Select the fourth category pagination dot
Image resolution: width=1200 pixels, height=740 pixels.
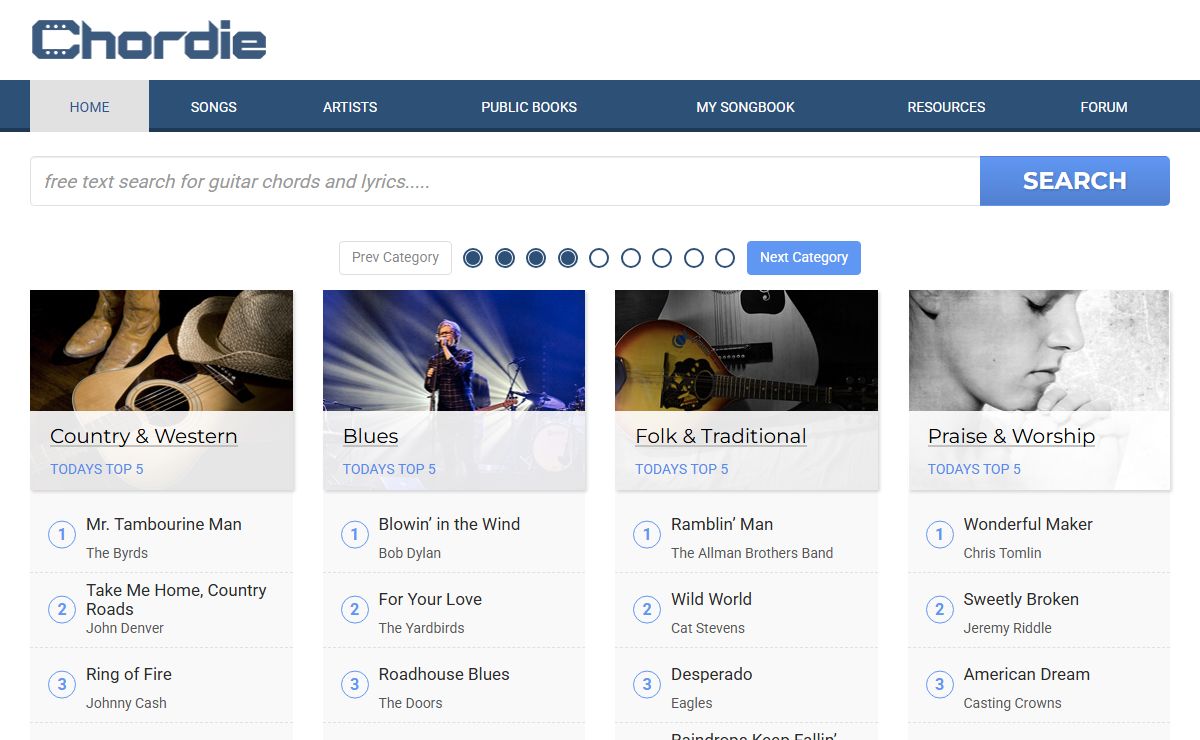pyautogui.click(x=568, y=258)
